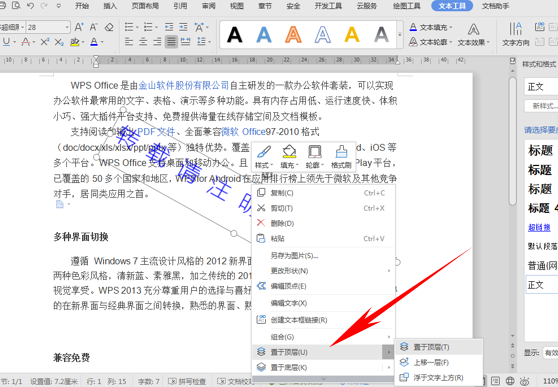The image size is (558, 387).
Task: Clear formatting with the eraser icon
Action: coord(109,27)
